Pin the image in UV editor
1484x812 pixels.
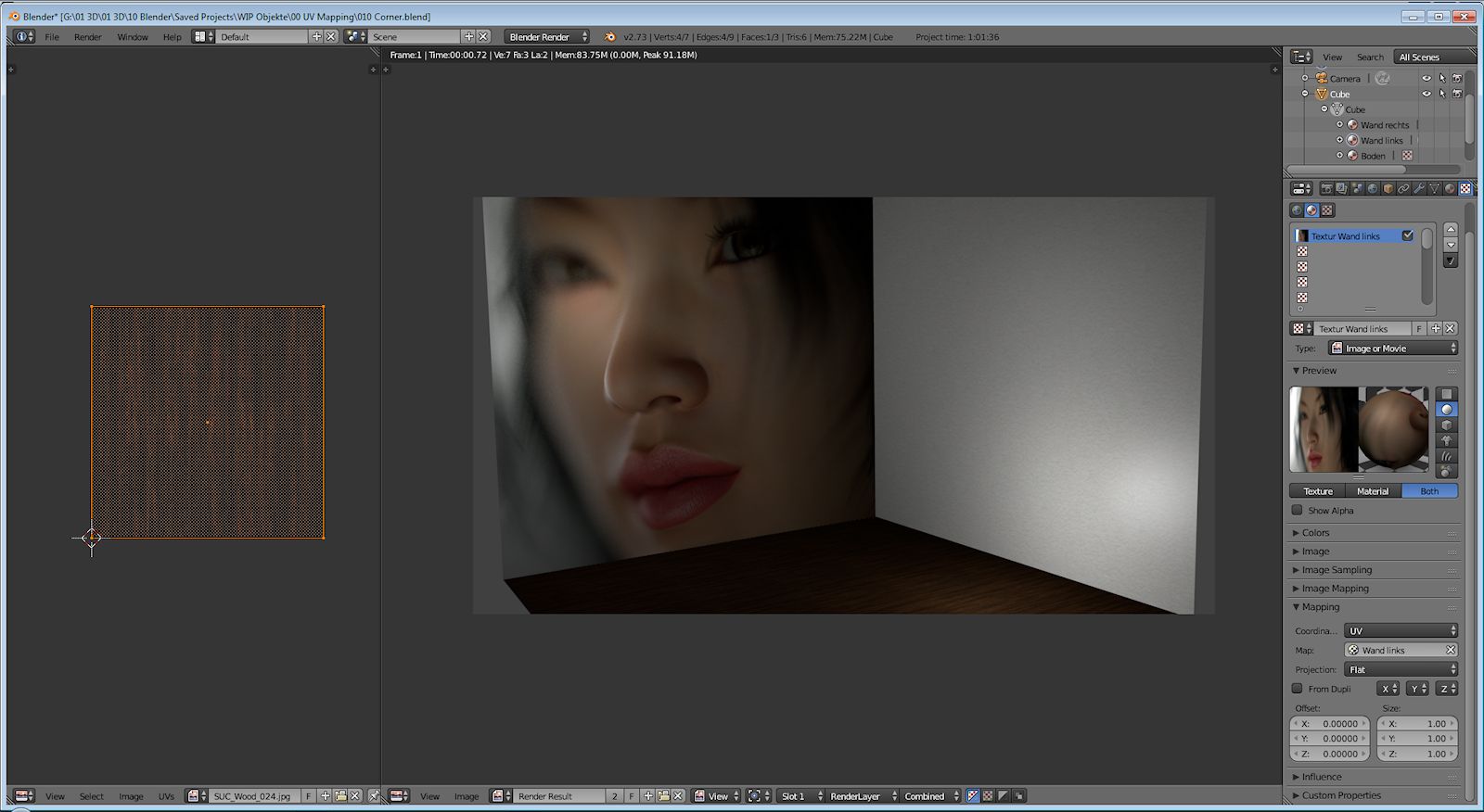pyautogui.click(x=374, y=796)
